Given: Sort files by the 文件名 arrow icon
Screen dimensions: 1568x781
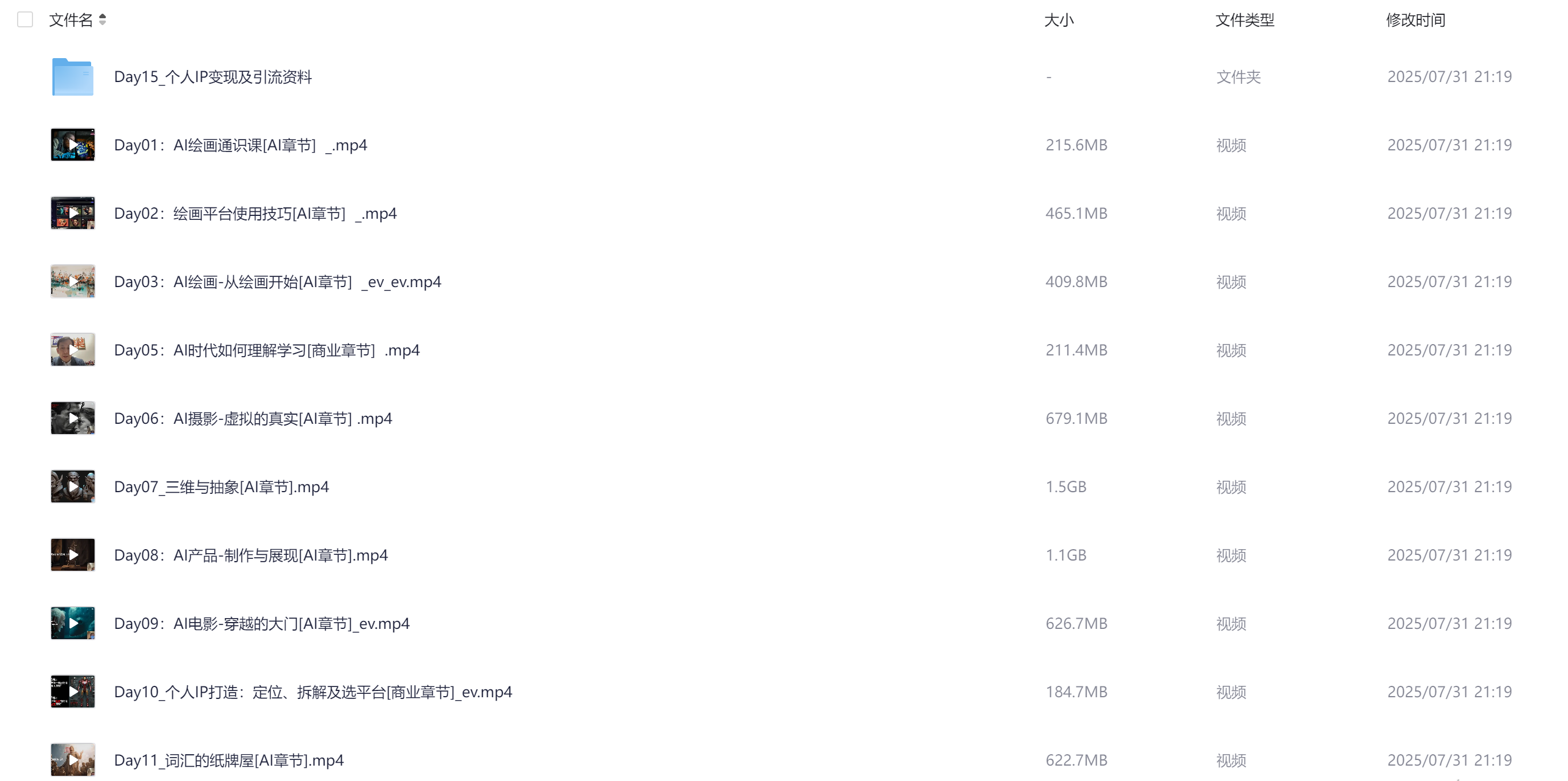Looking at the screenshot, I should 103,20.
